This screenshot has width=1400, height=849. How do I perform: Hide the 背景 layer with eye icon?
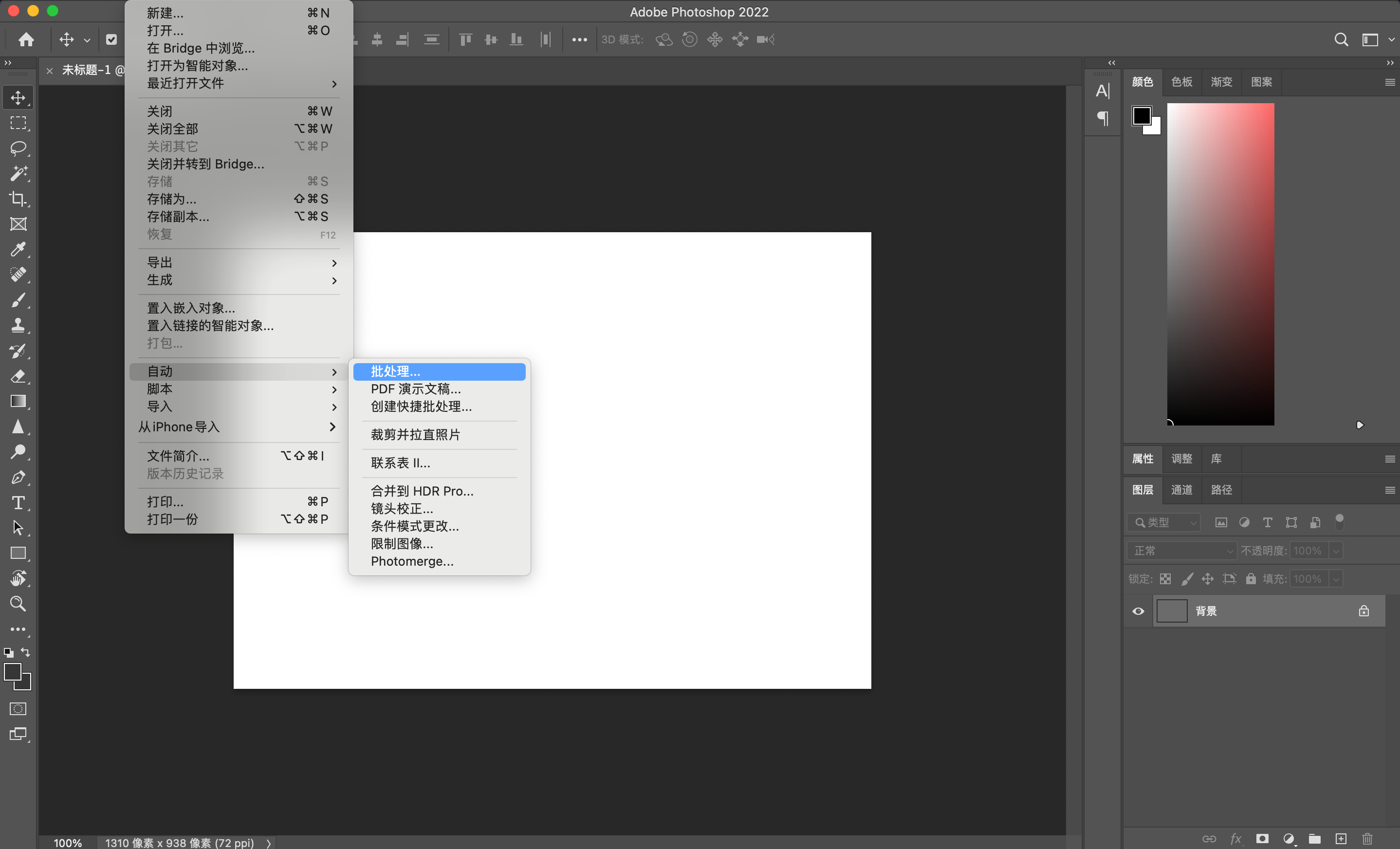coord(1138,611)
